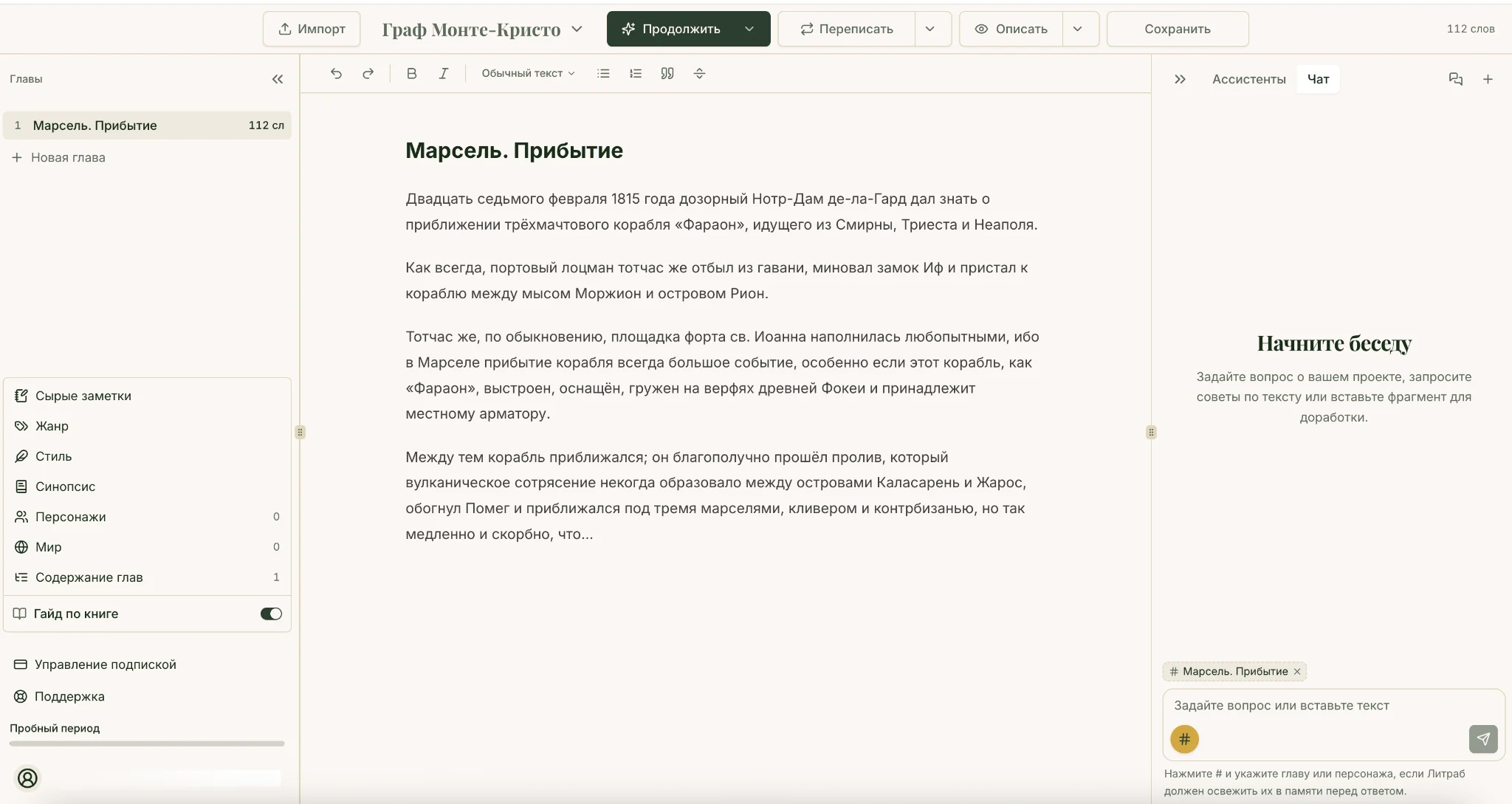This screenshot has width=1512, height=804.
Task: Insert a bulleted list
Action: pos(603,73)
